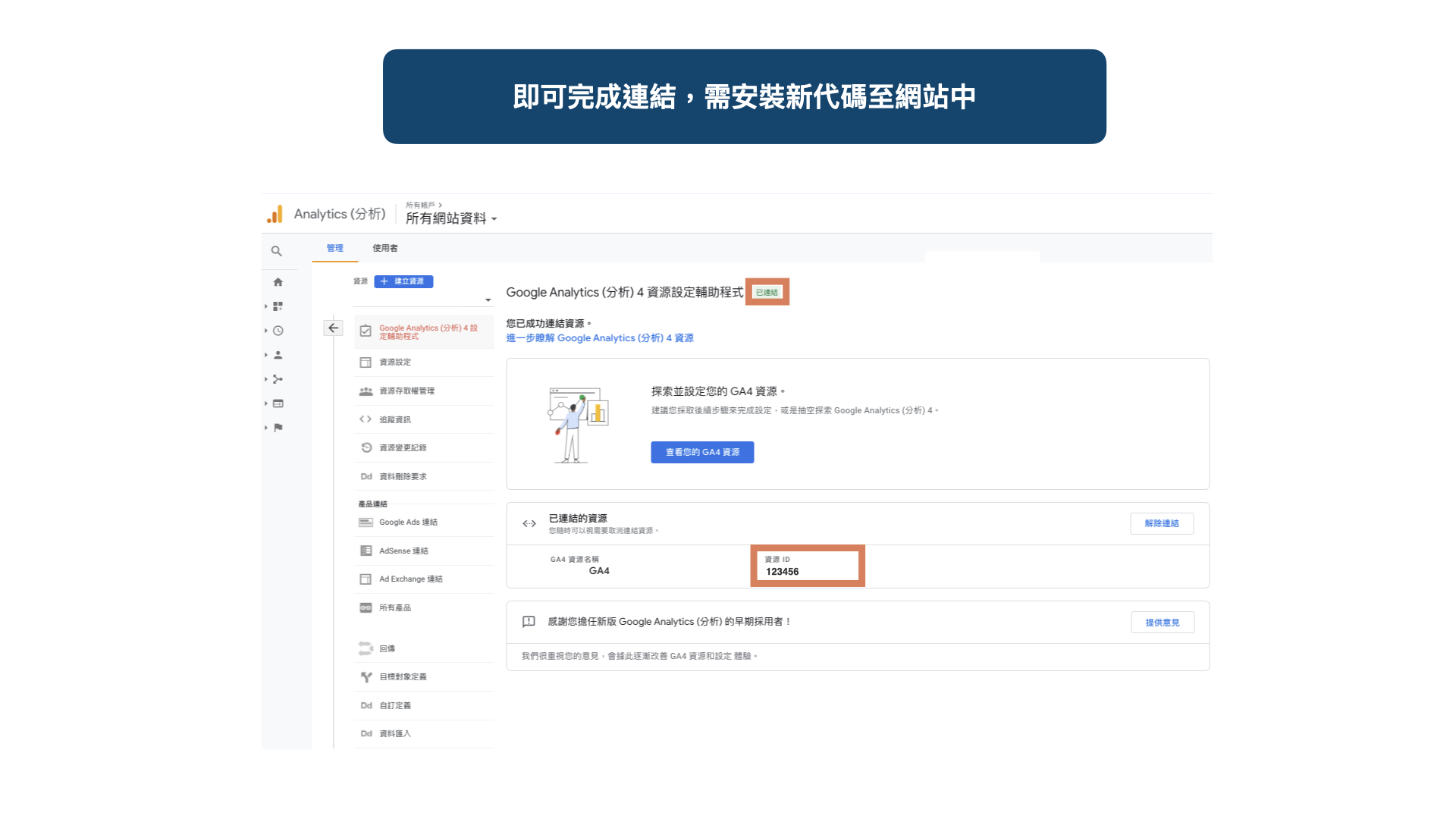Screen dimensions: 1456x819
Task: Click the 已連結的資源 heading
Action: [578, 519]
